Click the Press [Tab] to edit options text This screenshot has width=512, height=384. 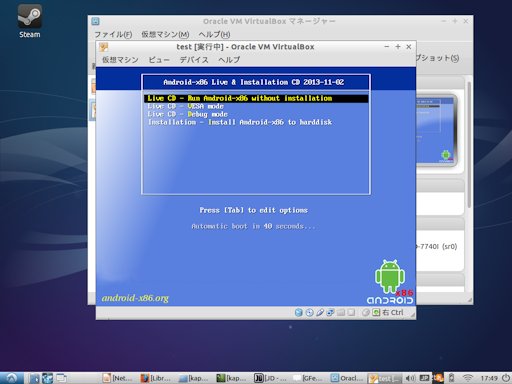coord(253,210)
